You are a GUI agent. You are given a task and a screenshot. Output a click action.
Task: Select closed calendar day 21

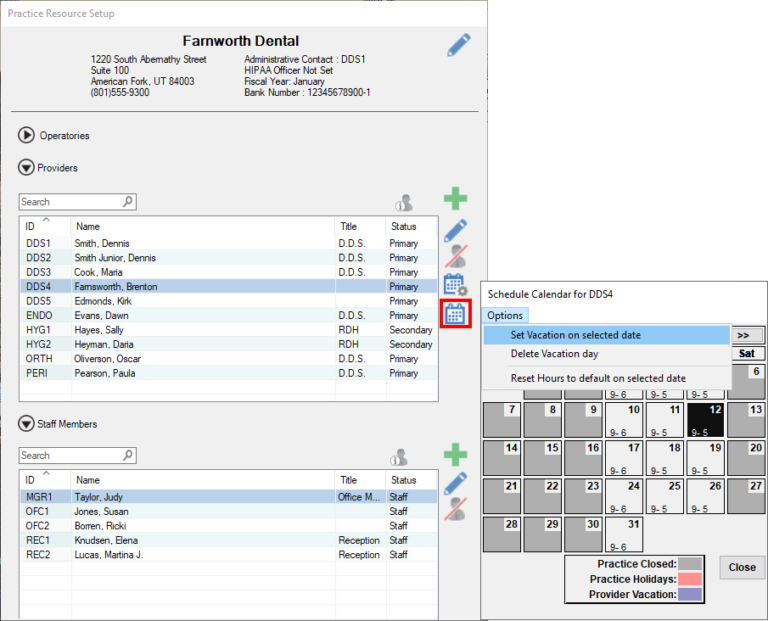pyautogui.click(x=502, y=496)
